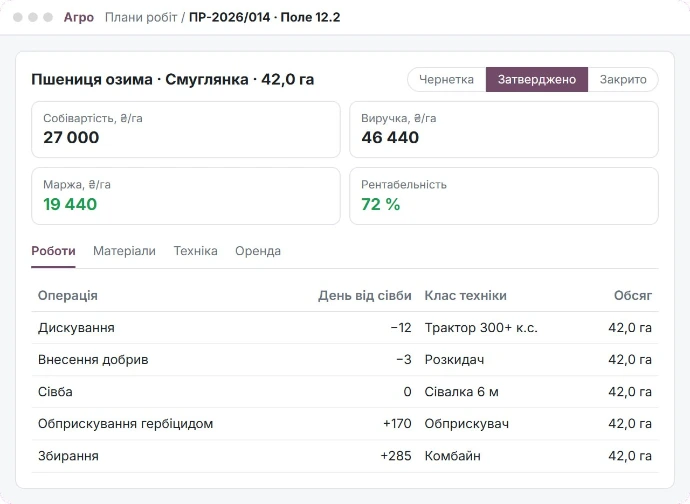Click the Комбайн machinery cell
690x504 pixels.
(x=452, y=456)
